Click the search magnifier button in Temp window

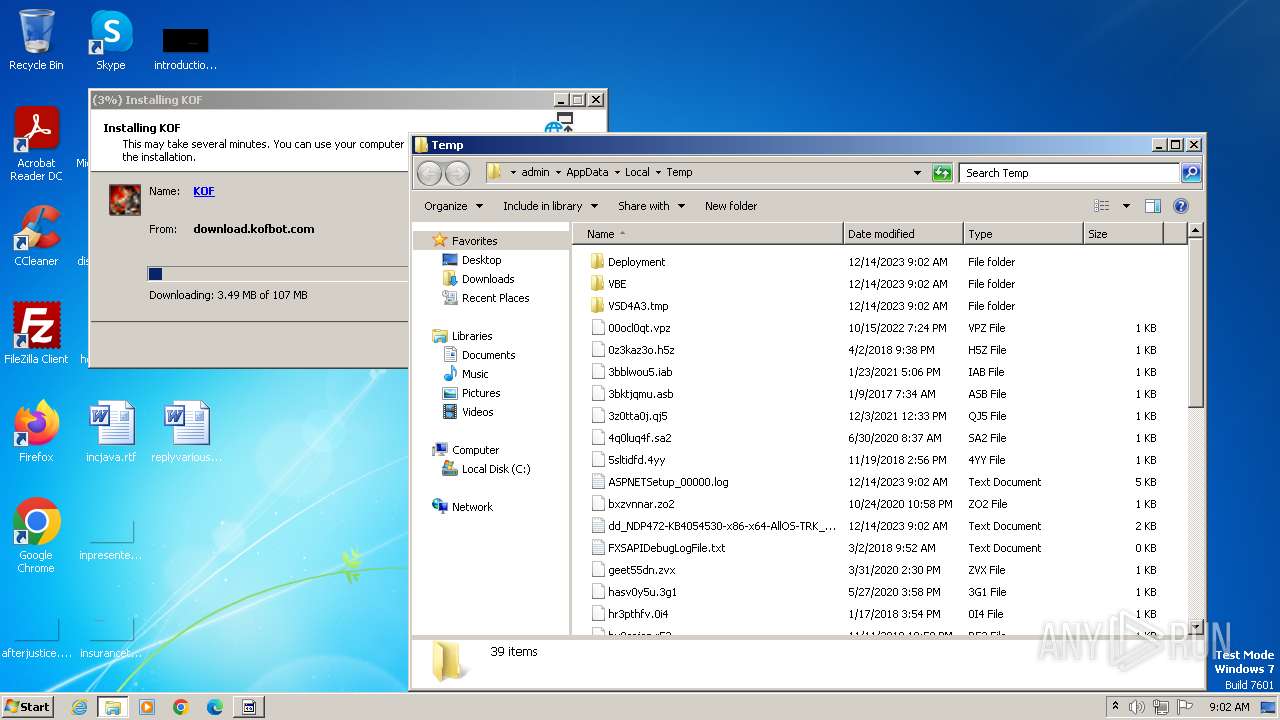pyautogui.click(x=1191, y=173)
